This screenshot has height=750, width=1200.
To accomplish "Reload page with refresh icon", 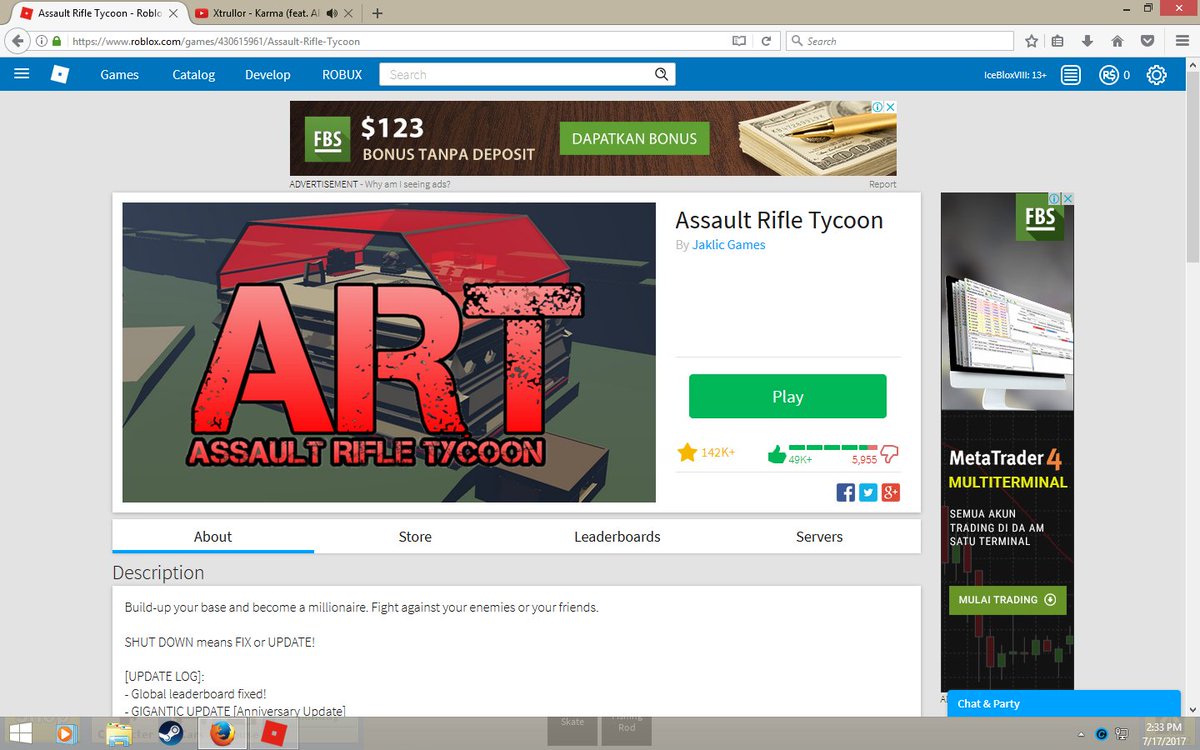I will [766, 41].
